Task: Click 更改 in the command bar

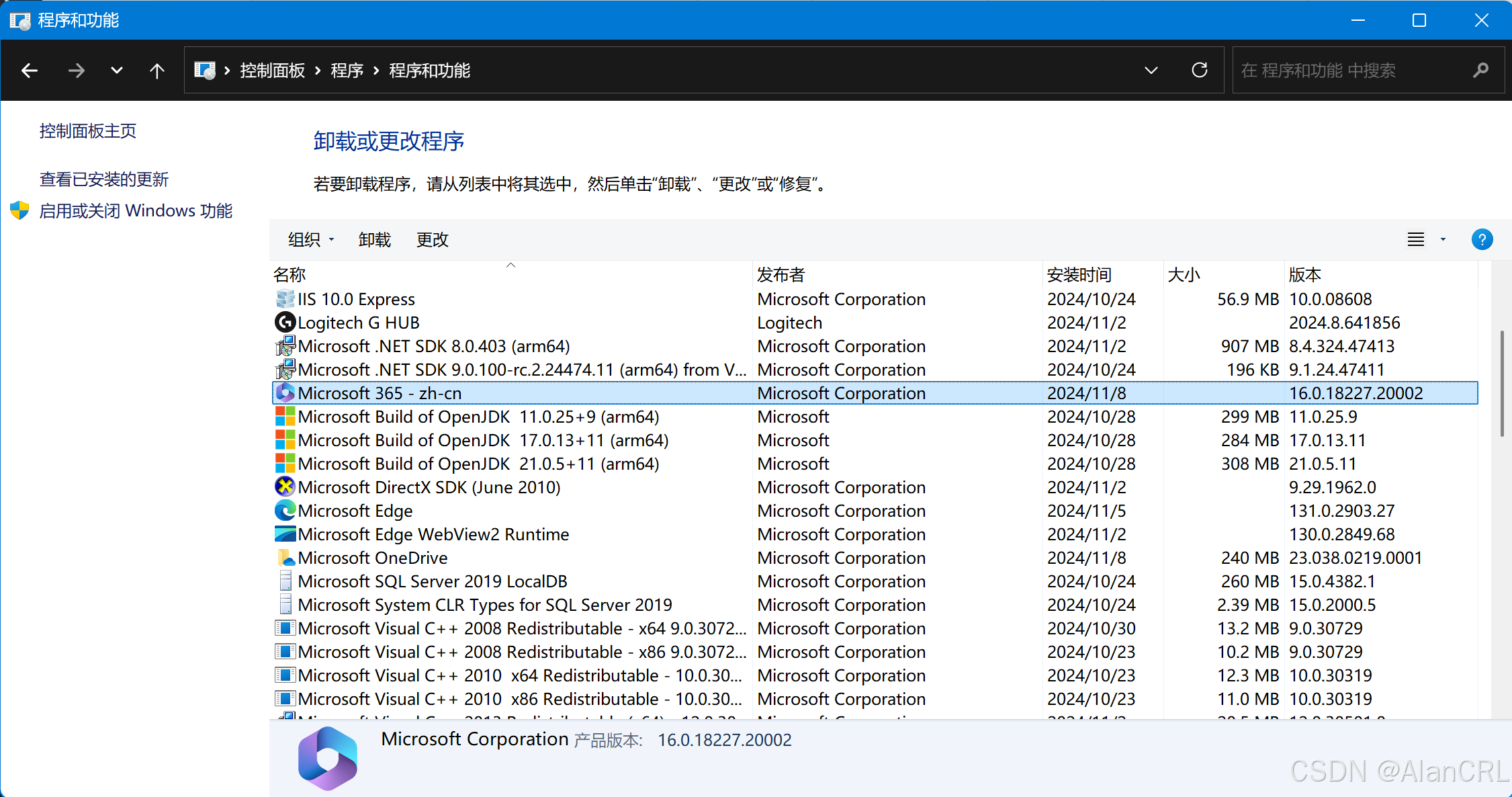Action: (432, 239)
